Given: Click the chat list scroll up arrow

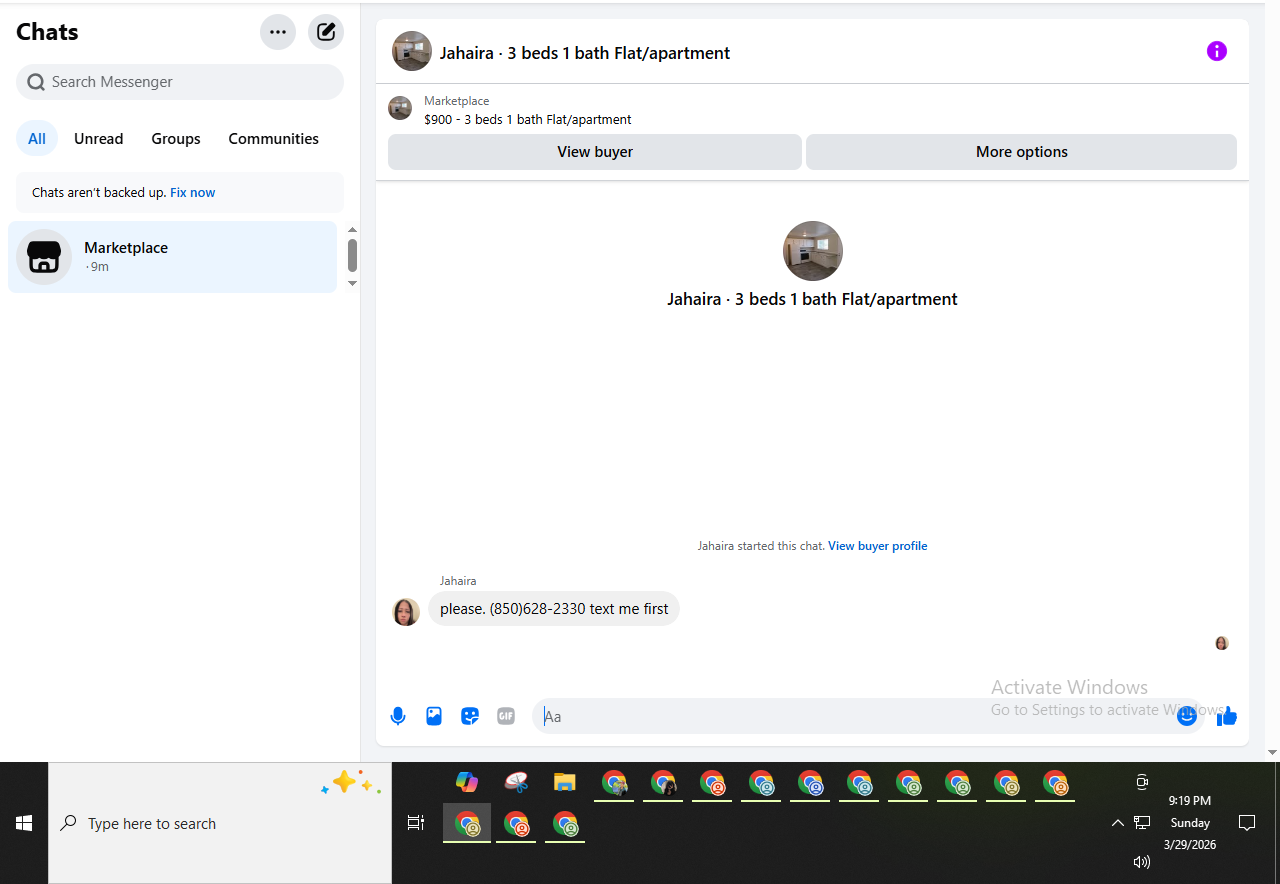Looking at the screenshot, I should tap(352, 230).
